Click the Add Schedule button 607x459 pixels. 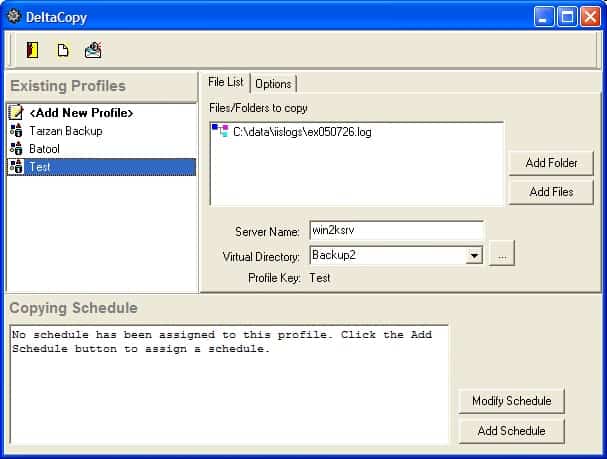click(511, 431)
